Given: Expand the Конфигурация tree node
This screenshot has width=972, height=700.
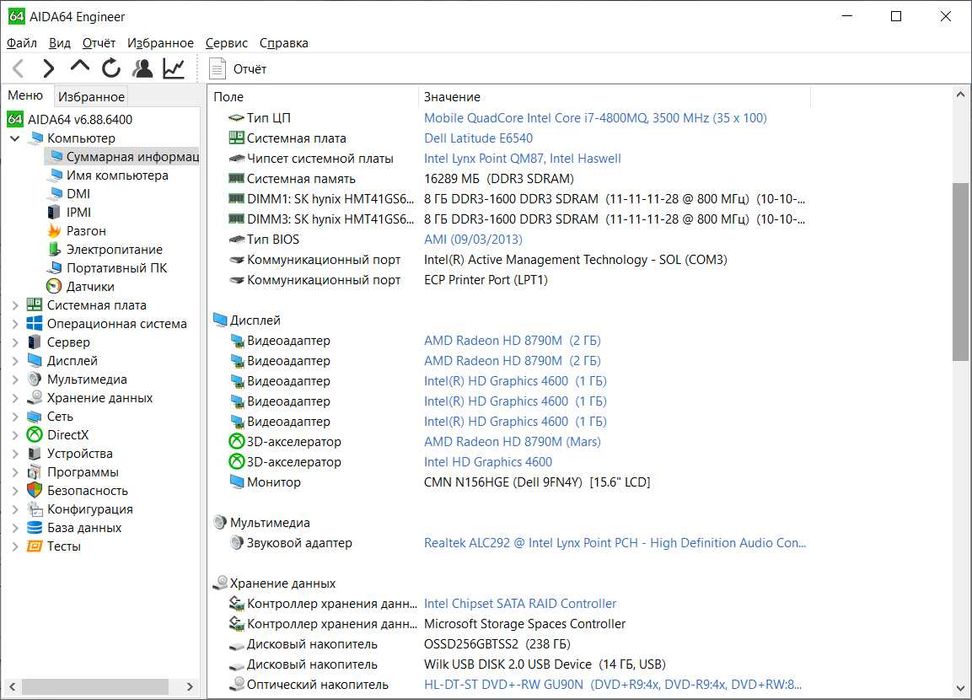Looking at the screenshot, I should click(x=15, y=510).
